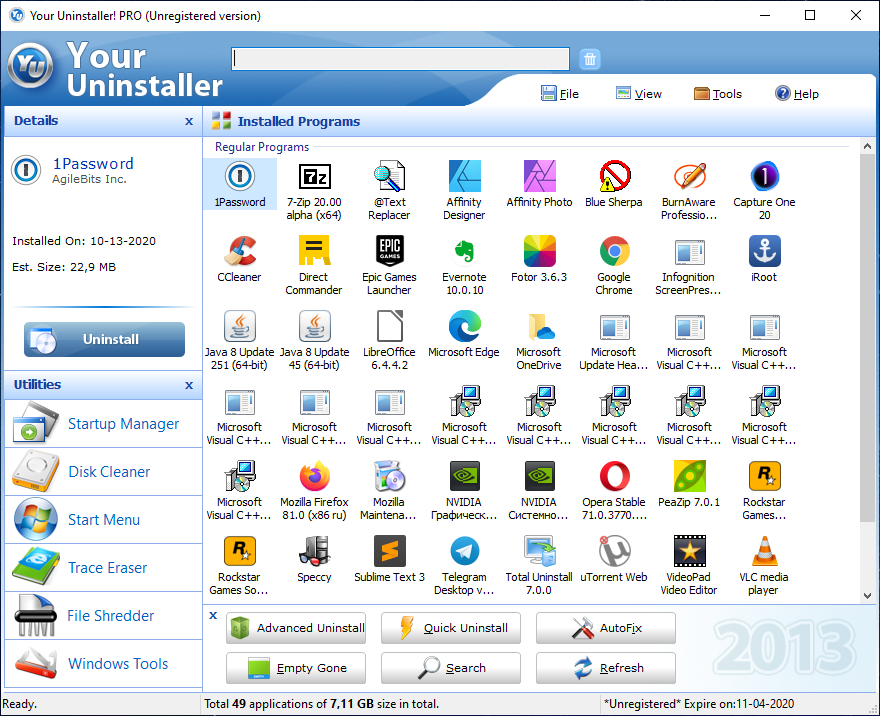Click the Uninstall button in Details
880x716 pixels.
click(104, 339)
